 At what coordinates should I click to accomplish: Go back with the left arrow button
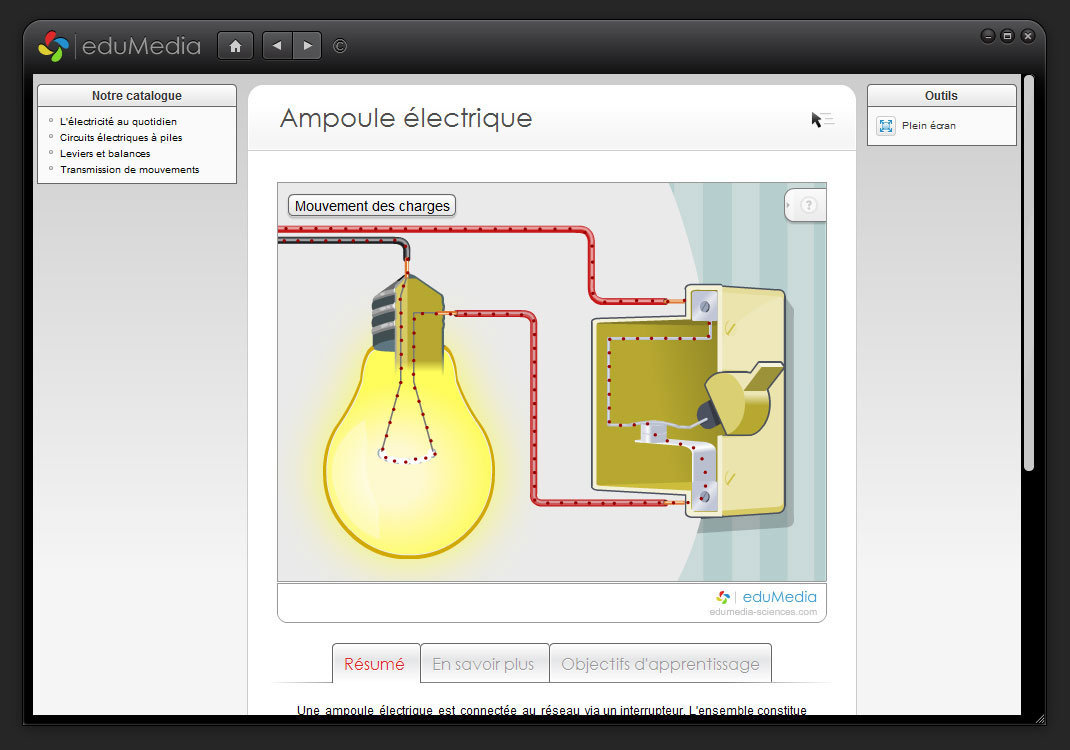click(x=277, y=46)
